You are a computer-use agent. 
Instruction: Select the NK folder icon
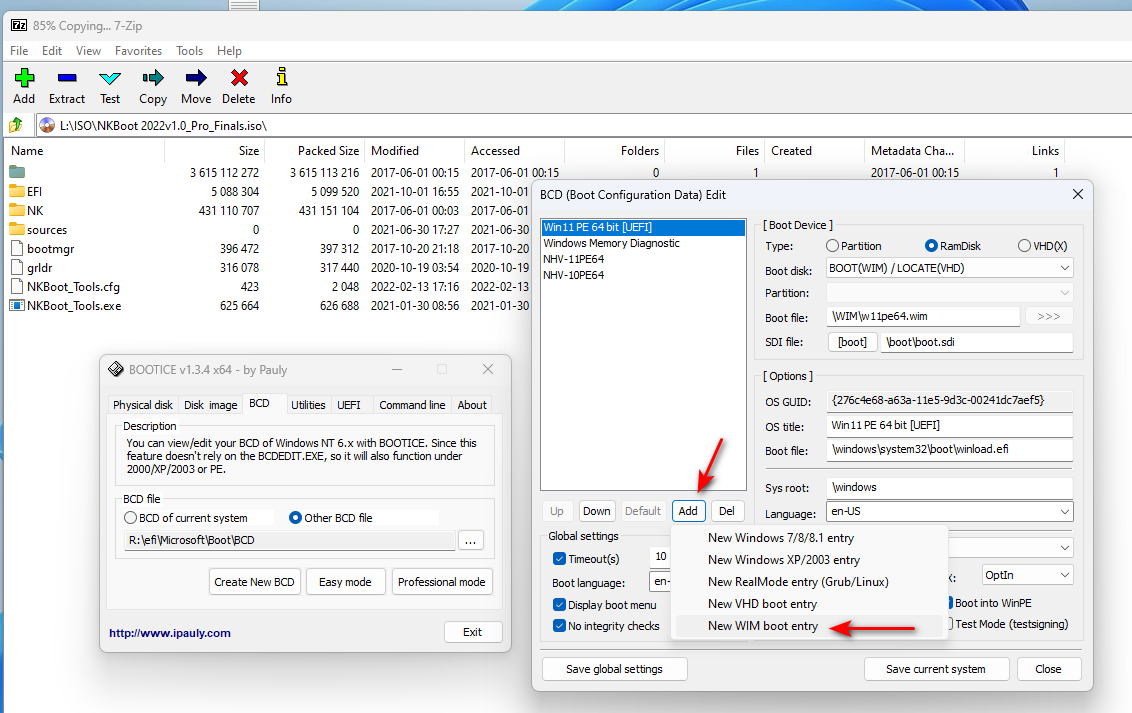(17, 210)
